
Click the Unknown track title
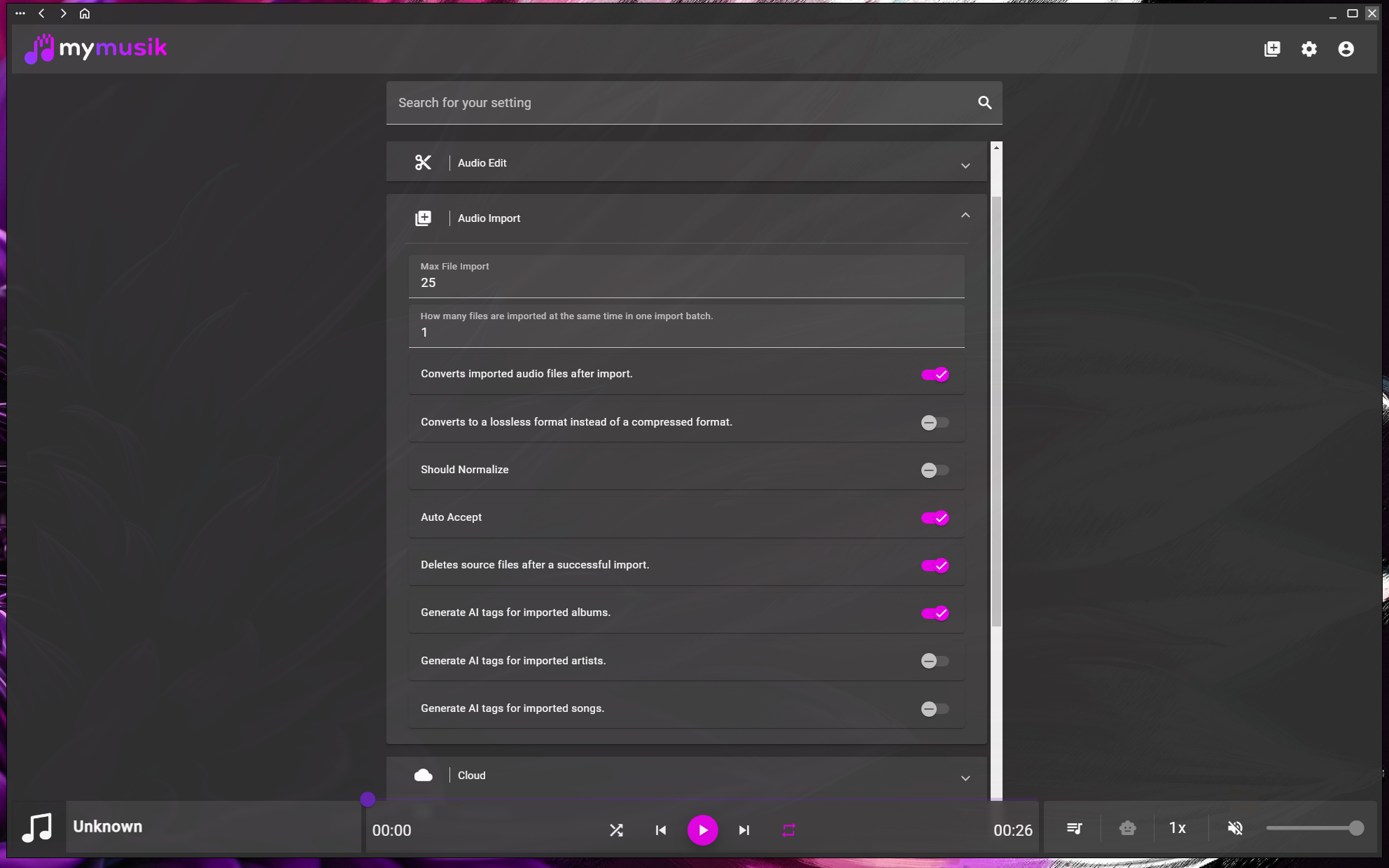pos(108,827)
